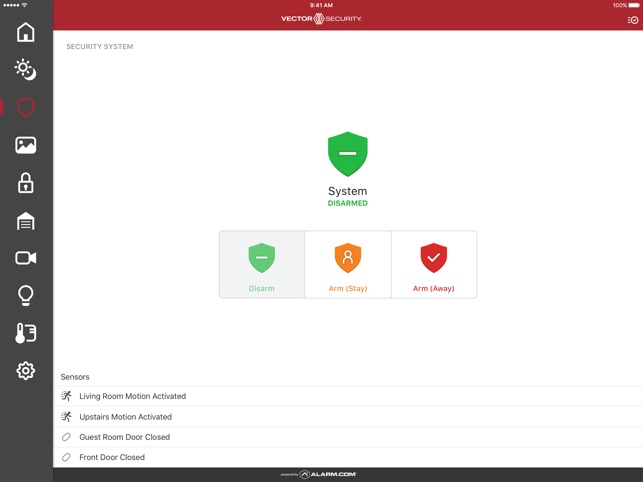
Task: Tap the 9:41 AM clock in status bar
Action: pyautogui.click(x=321, y=5)
